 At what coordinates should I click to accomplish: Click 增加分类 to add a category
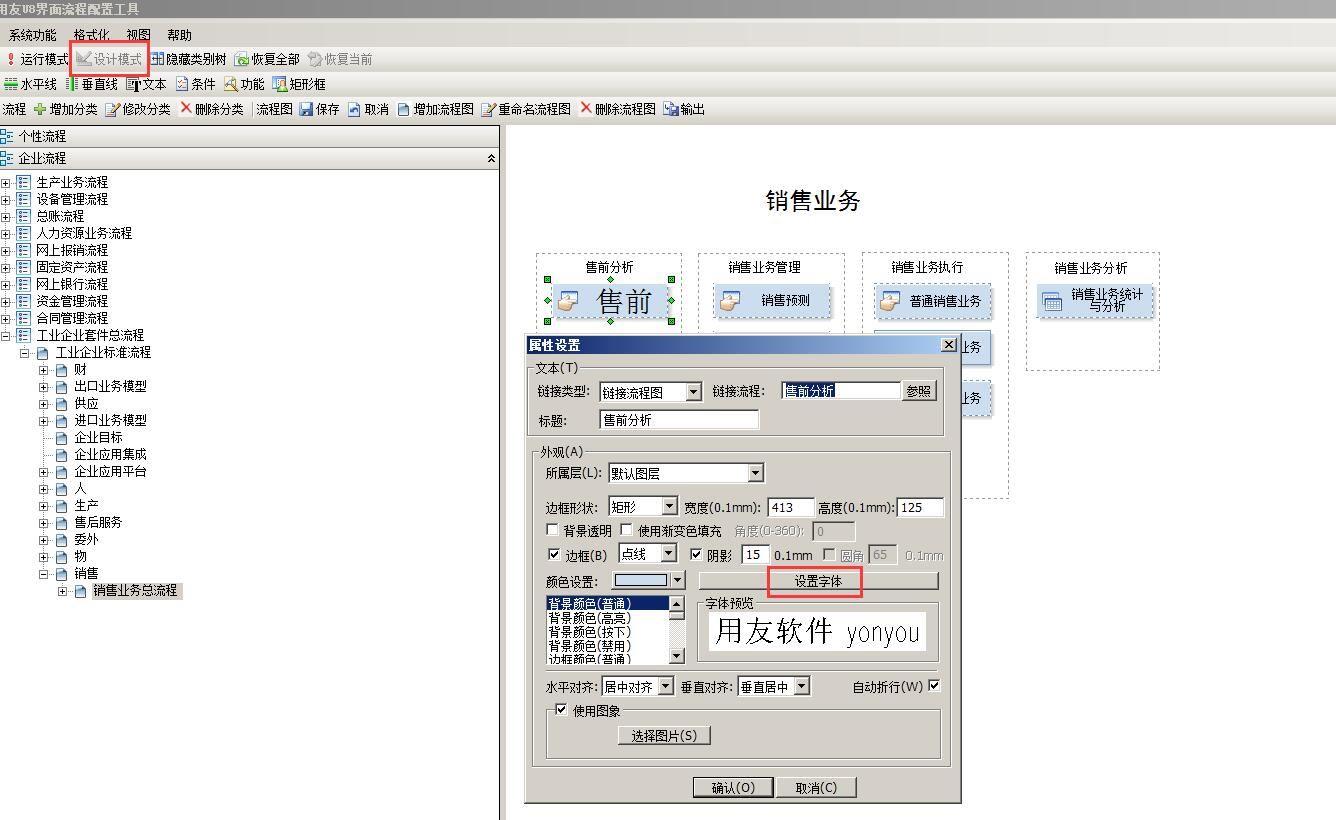click(x=65, y=109)
